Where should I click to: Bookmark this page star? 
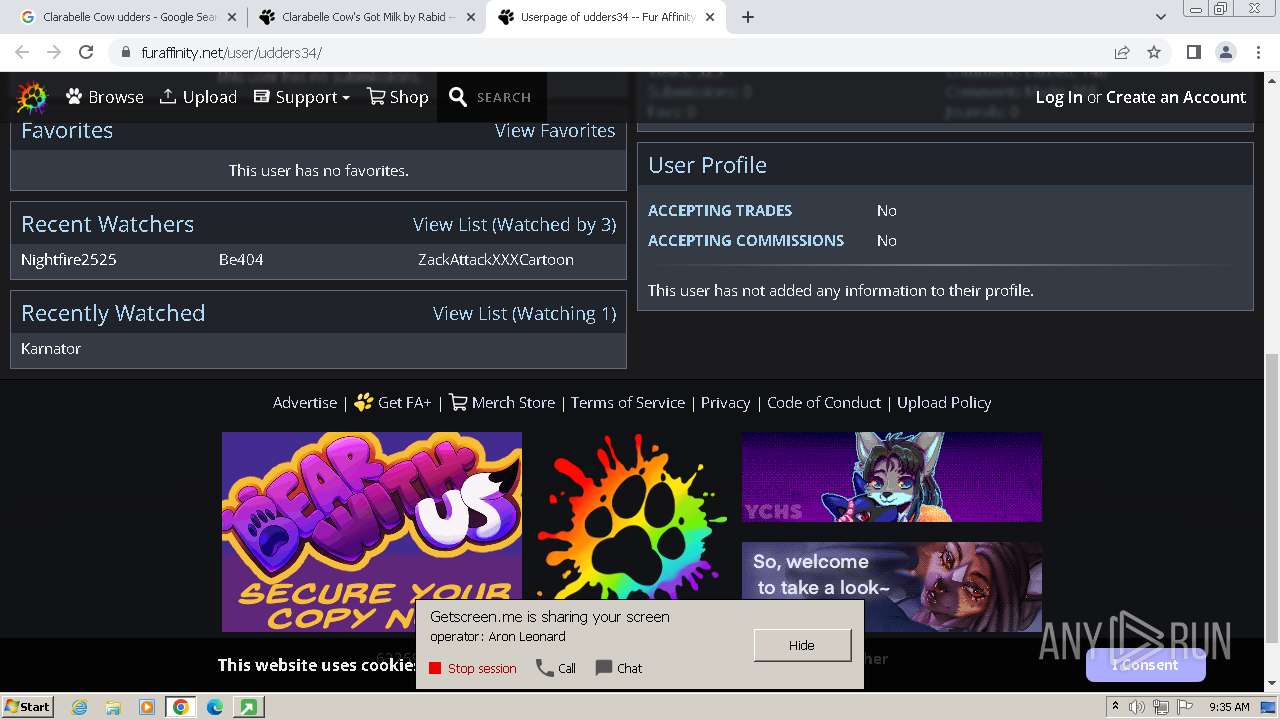pyautogui.click(x=1154, y=52)
